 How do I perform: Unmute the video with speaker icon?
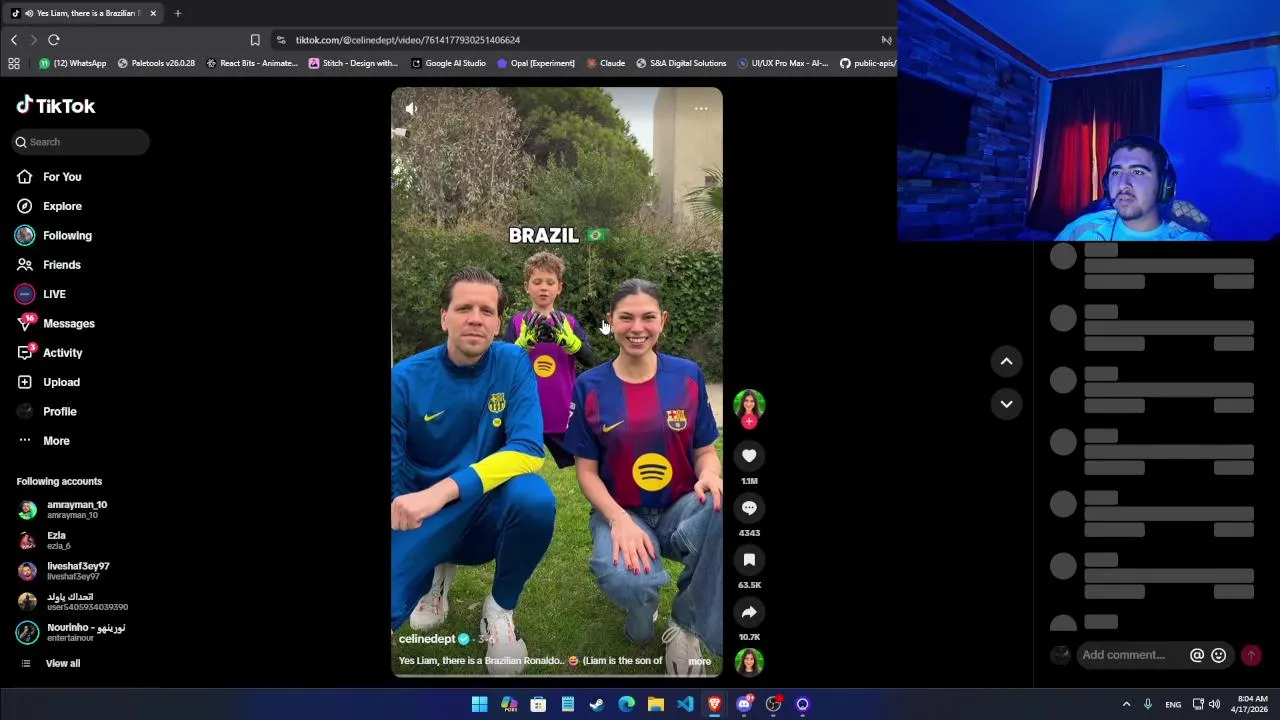tap(411, 108)
